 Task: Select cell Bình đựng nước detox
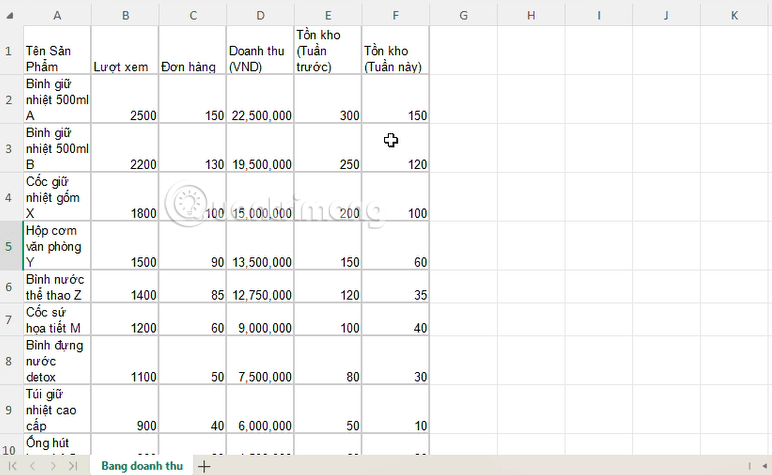[x=57, y=361]
